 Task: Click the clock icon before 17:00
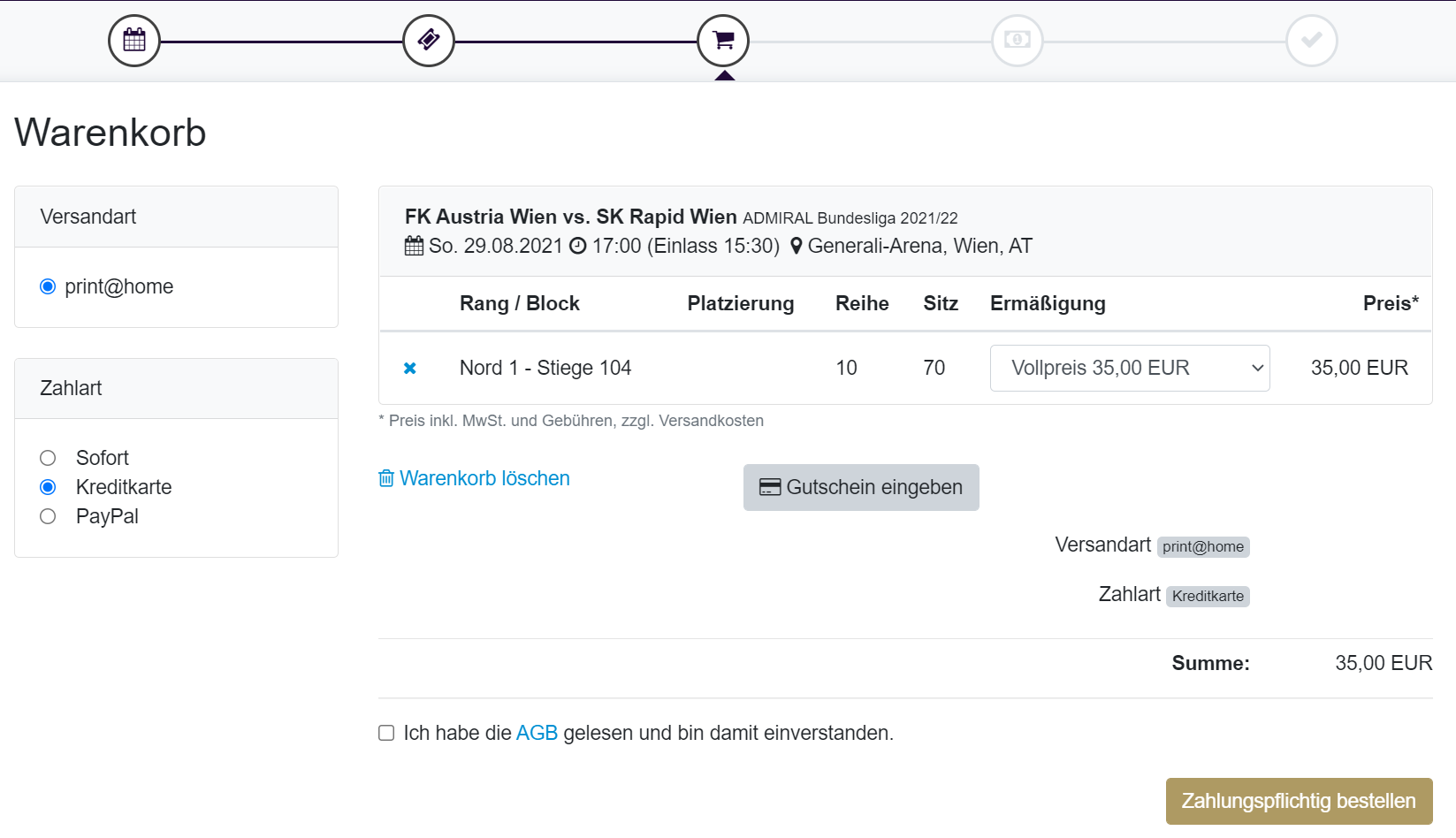tap(577, 246)
